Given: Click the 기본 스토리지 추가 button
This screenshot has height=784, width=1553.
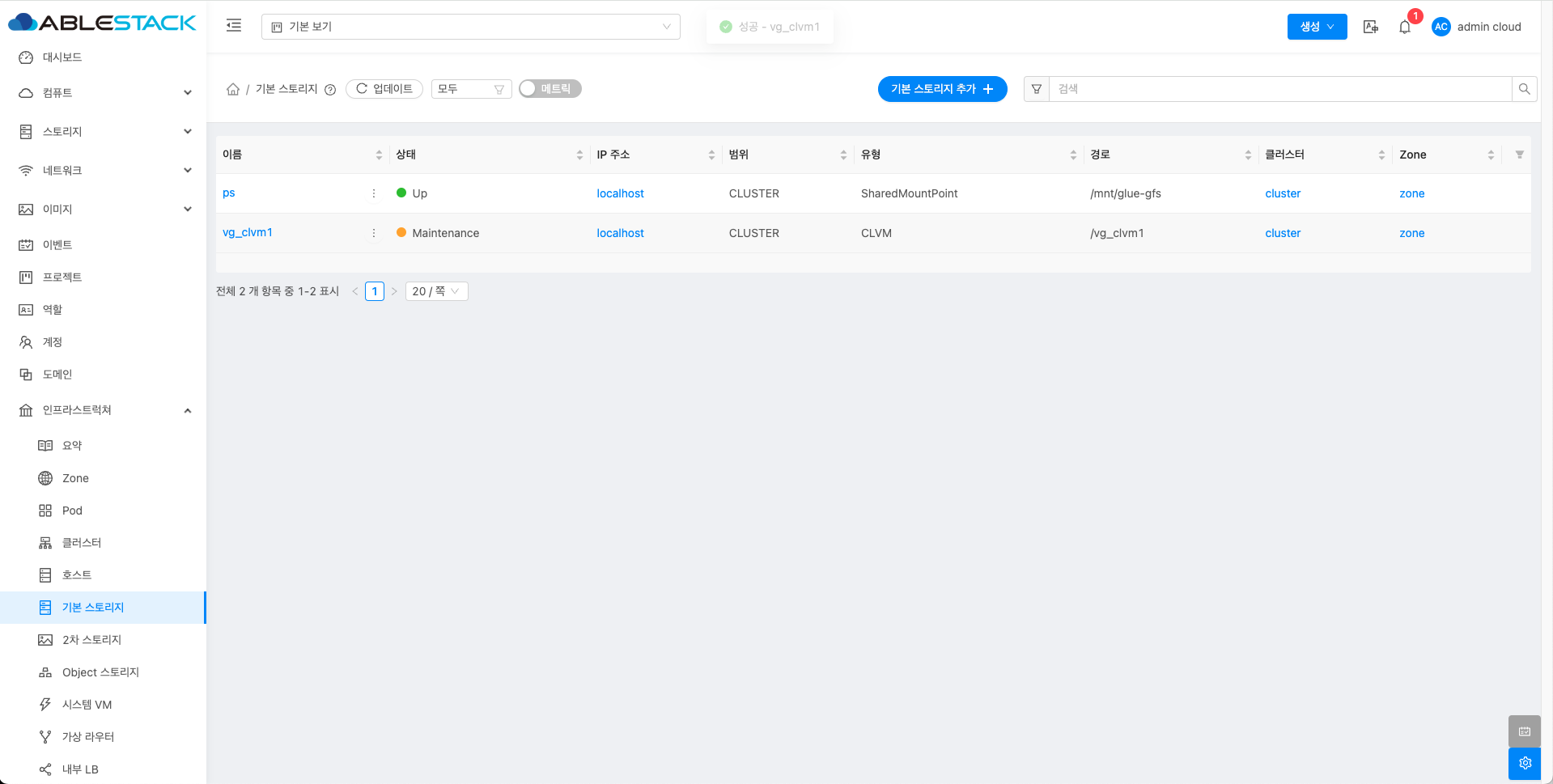Looking at the screenshot, I should click(942, 89).
